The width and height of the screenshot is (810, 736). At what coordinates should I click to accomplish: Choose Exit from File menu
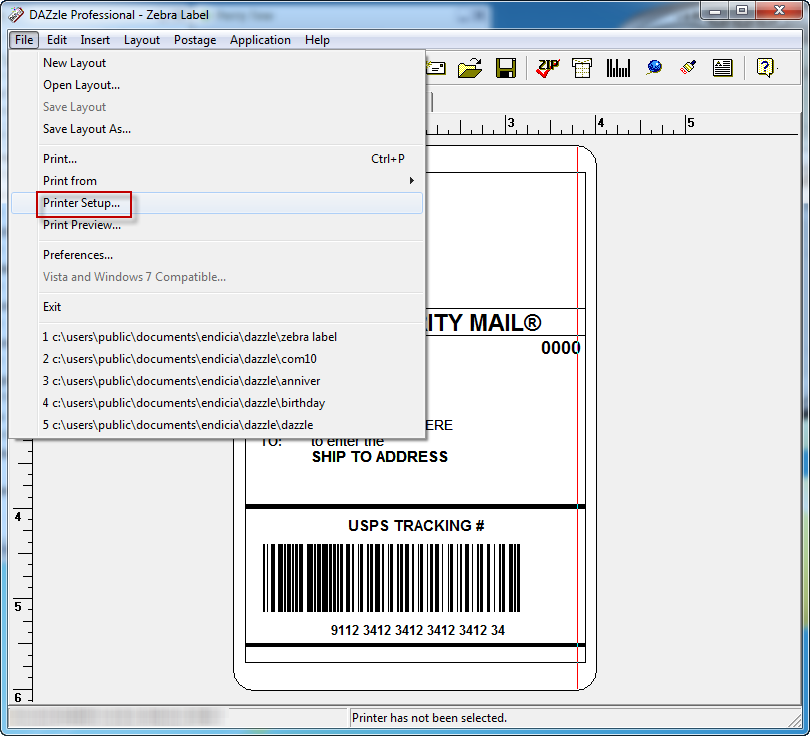217,307
